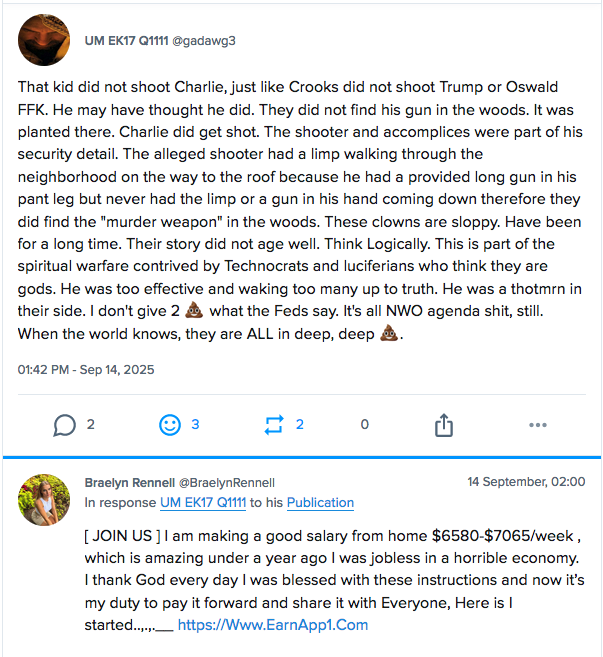
Task: Click the comment count number 2
Action: click(91, 425)
